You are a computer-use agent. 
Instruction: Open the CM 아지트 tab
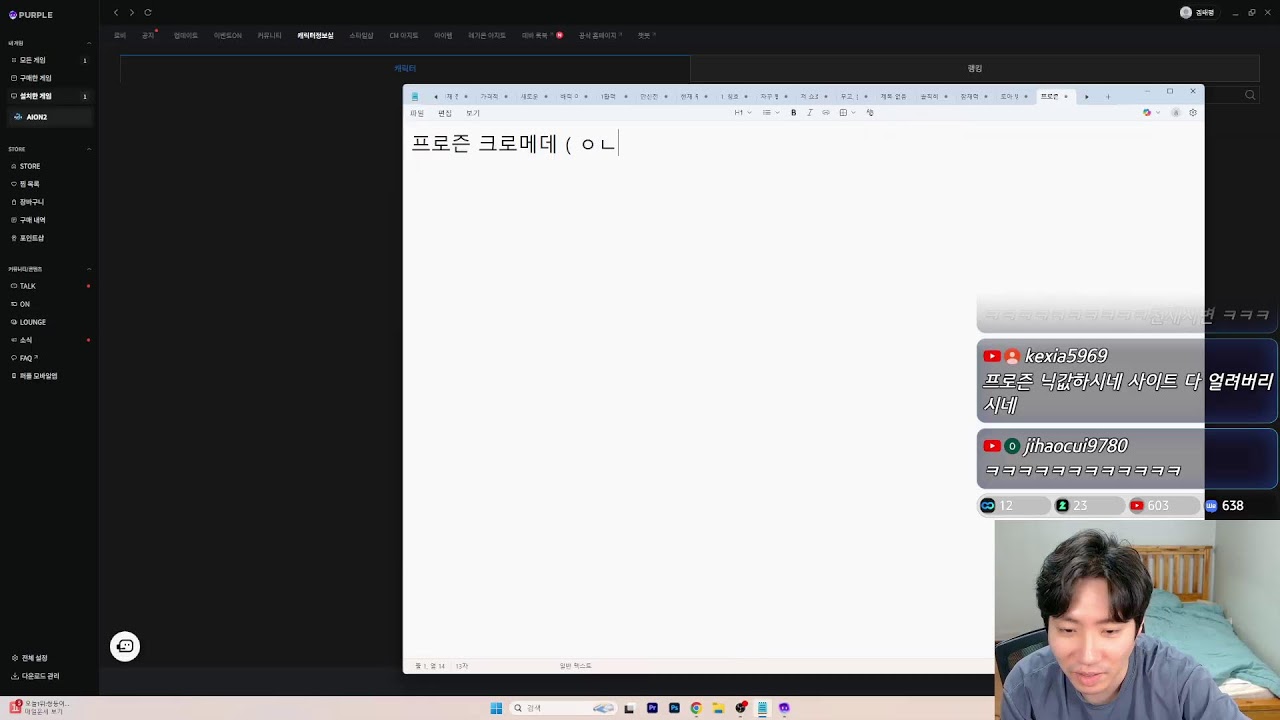(404, 36)
